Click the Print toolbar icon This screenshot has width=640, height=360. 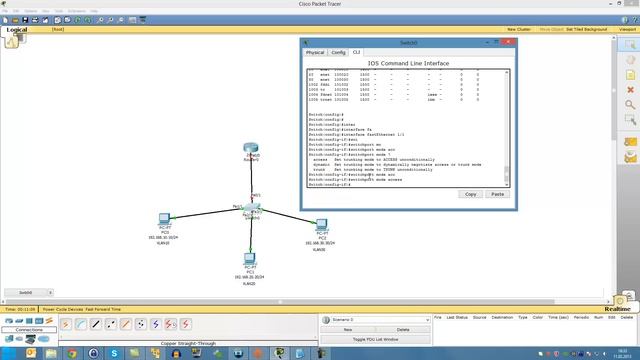pos(35,20)
